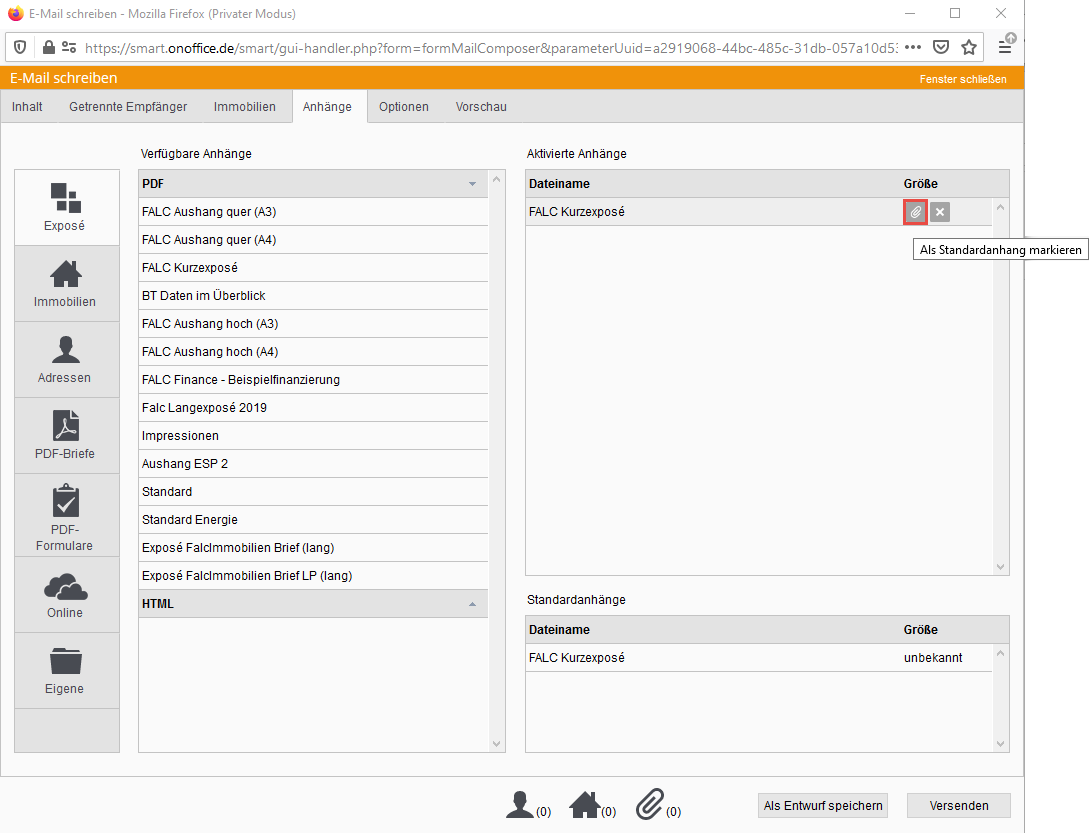Collapse the PDF attachments section
This screenshot has width=1089, height=833.
click(x=472, y=184)
